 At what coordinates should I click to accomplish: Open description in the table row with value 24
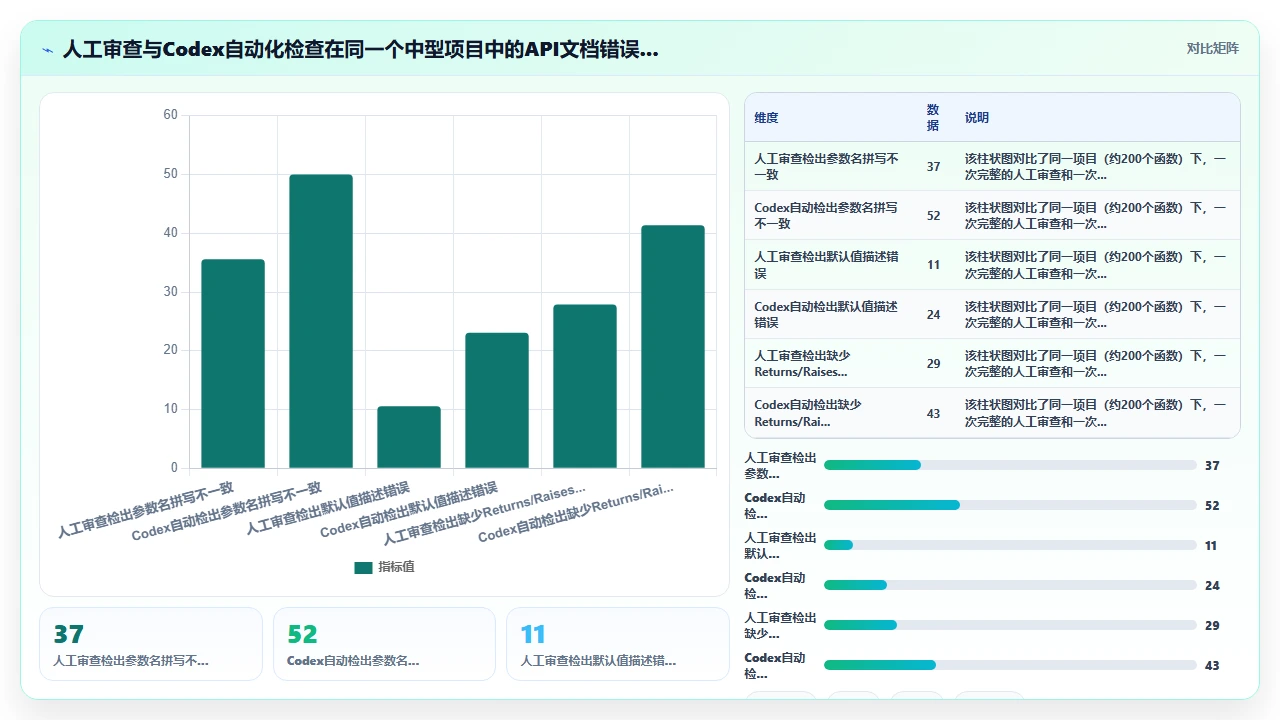(1096, 314)
